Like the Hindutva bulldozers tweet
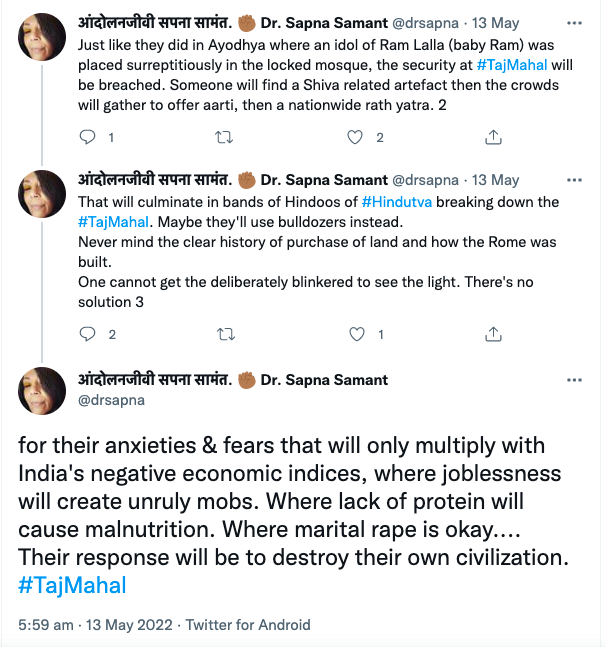 click(x=355, y=334)
